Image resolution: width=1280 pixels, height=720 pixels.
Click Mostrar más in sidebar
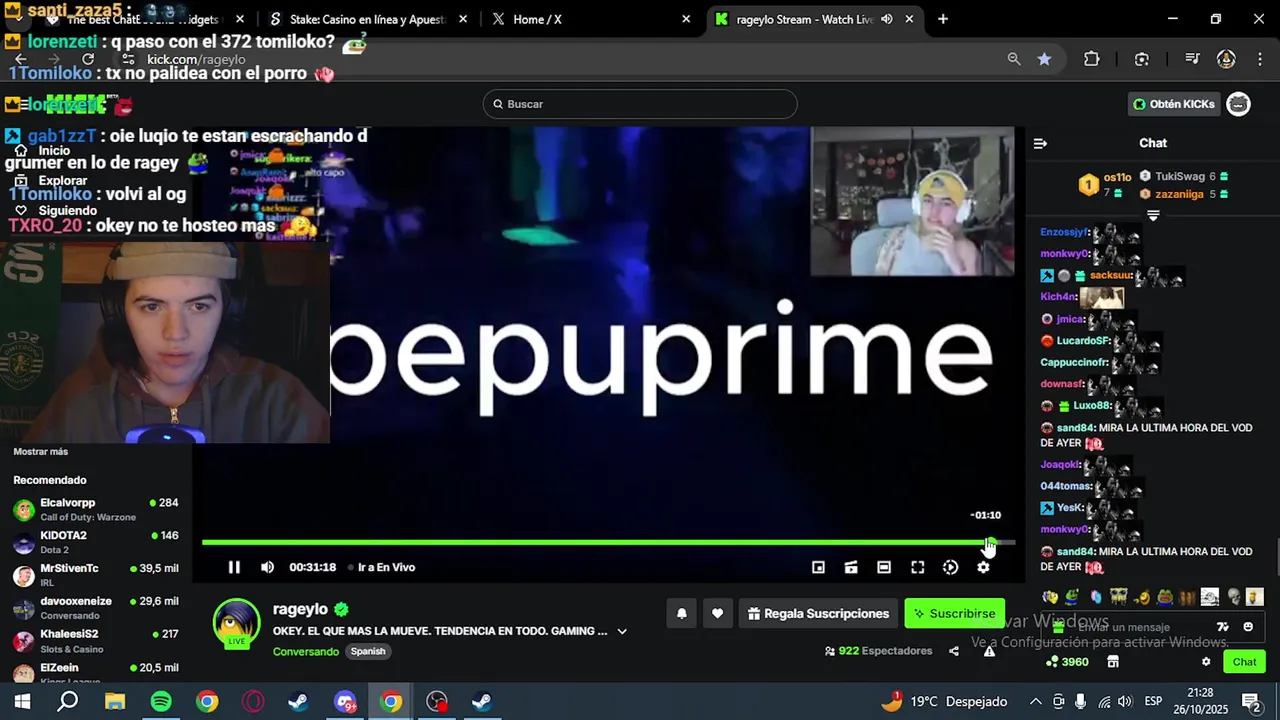pos(41,452)
